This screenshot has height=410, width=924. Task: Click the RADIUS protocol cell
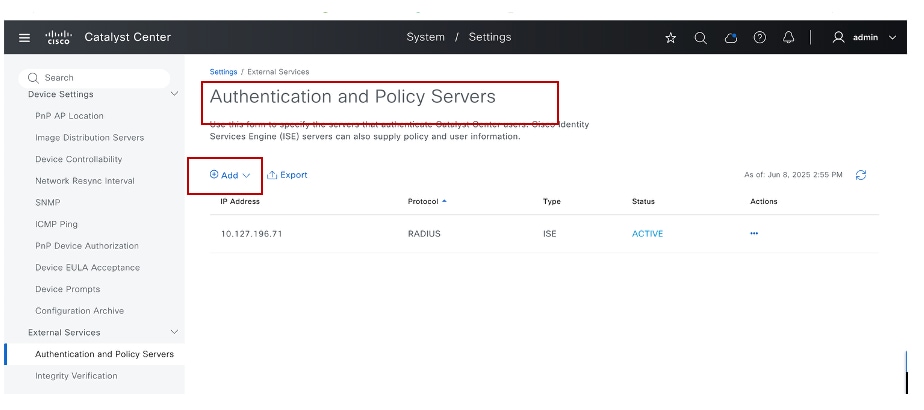pyautogui.click(x=424, y=234)
